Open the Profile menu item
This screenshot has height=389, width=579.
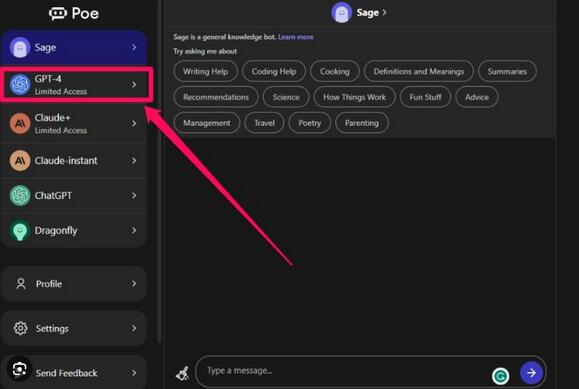(x=74, y=284)
